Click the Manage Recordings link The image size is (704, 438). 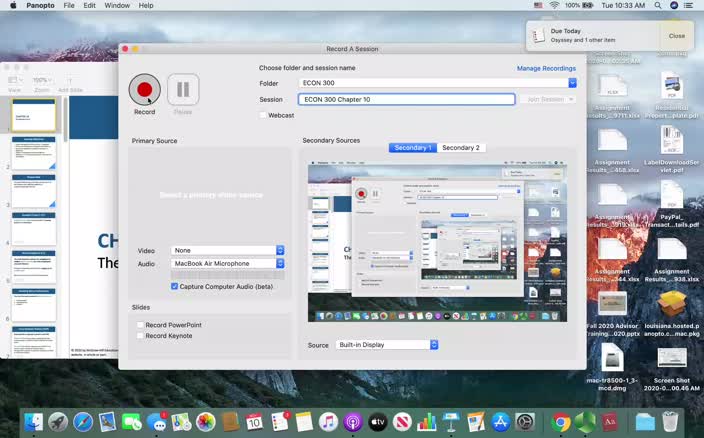coord(546,68)
